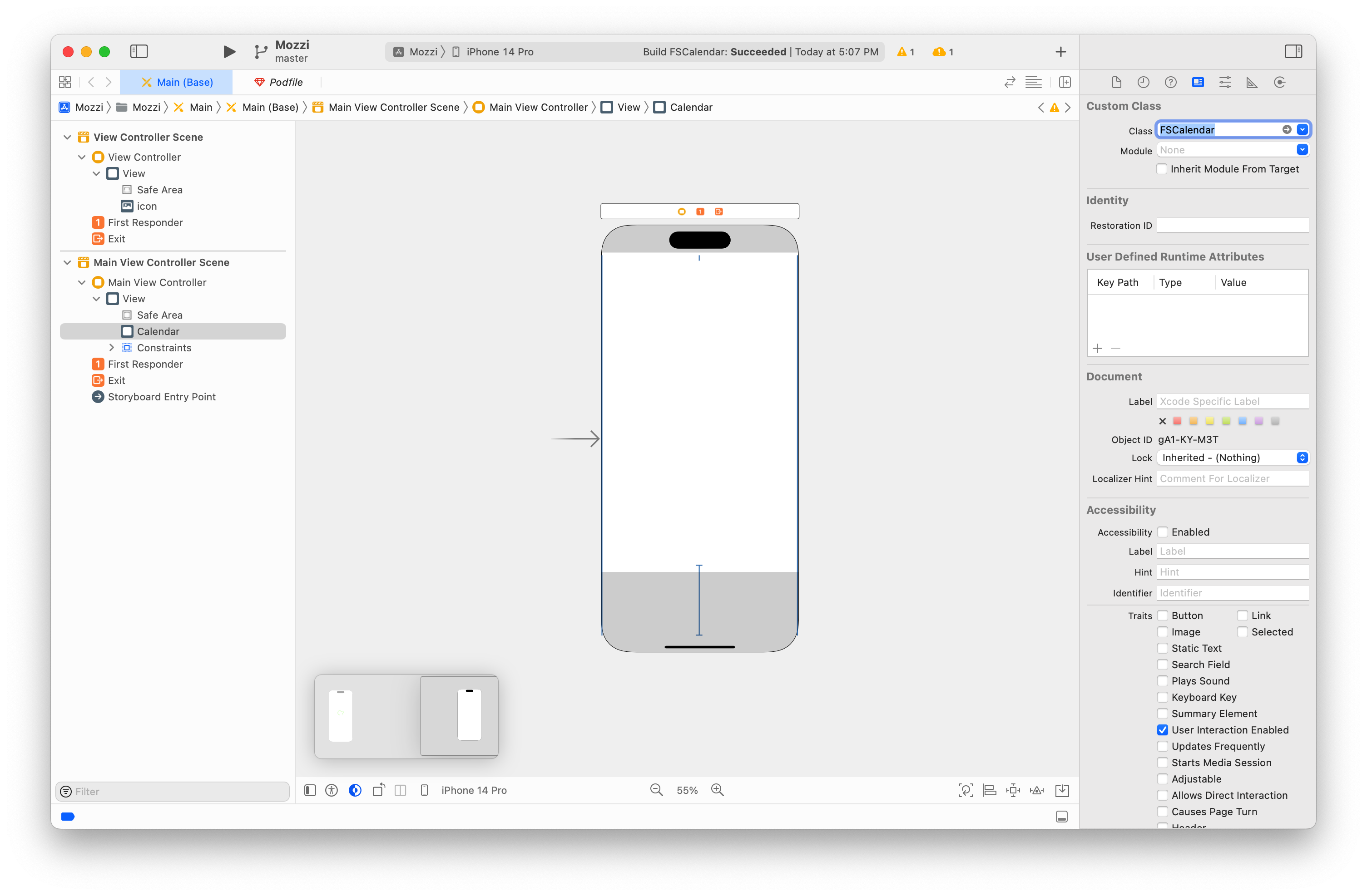
Task: Click the zoom in magnifier icon
Action: point(718,790)
